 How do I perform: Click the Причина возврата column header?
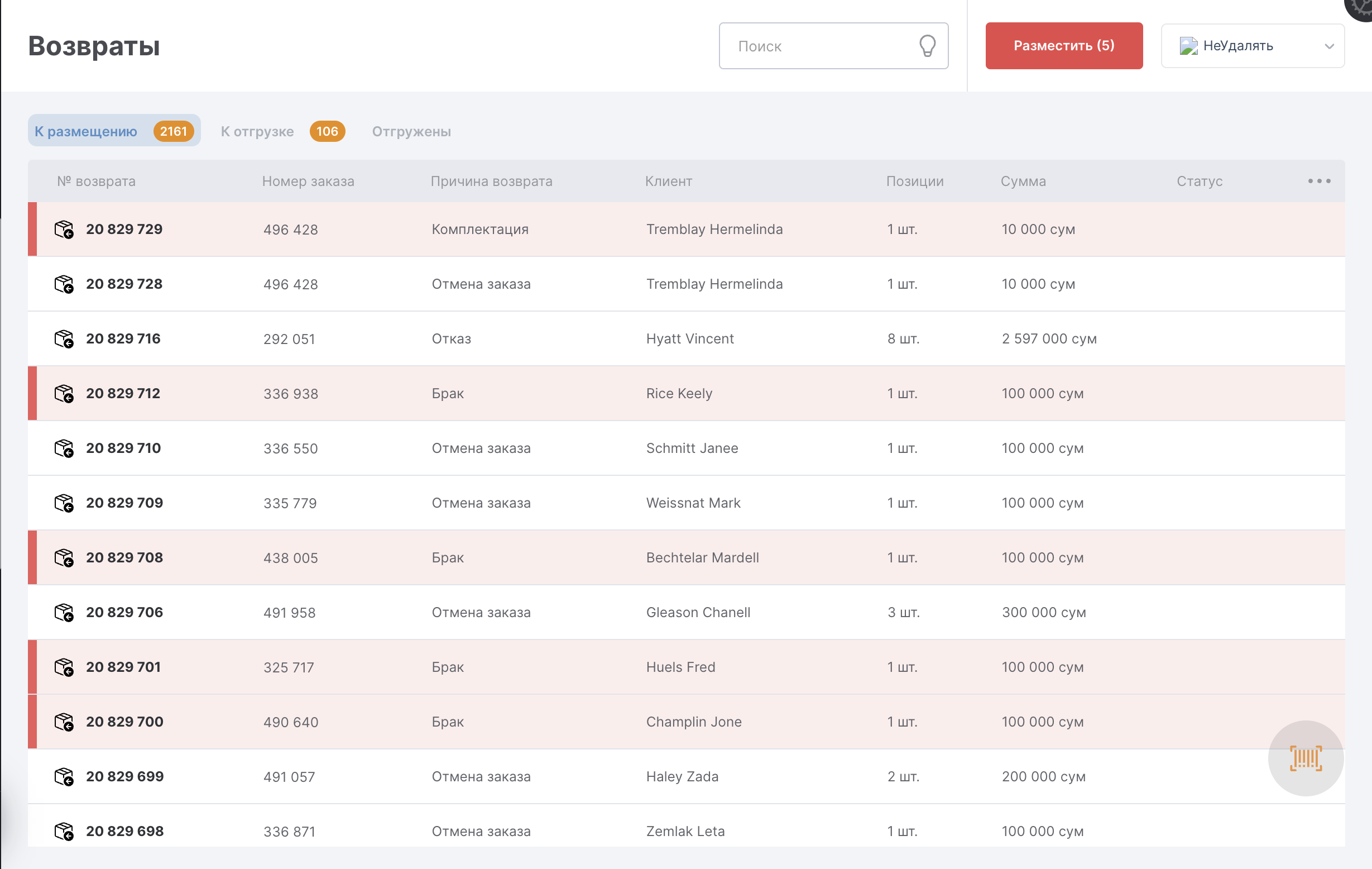[x=491, y=182]
